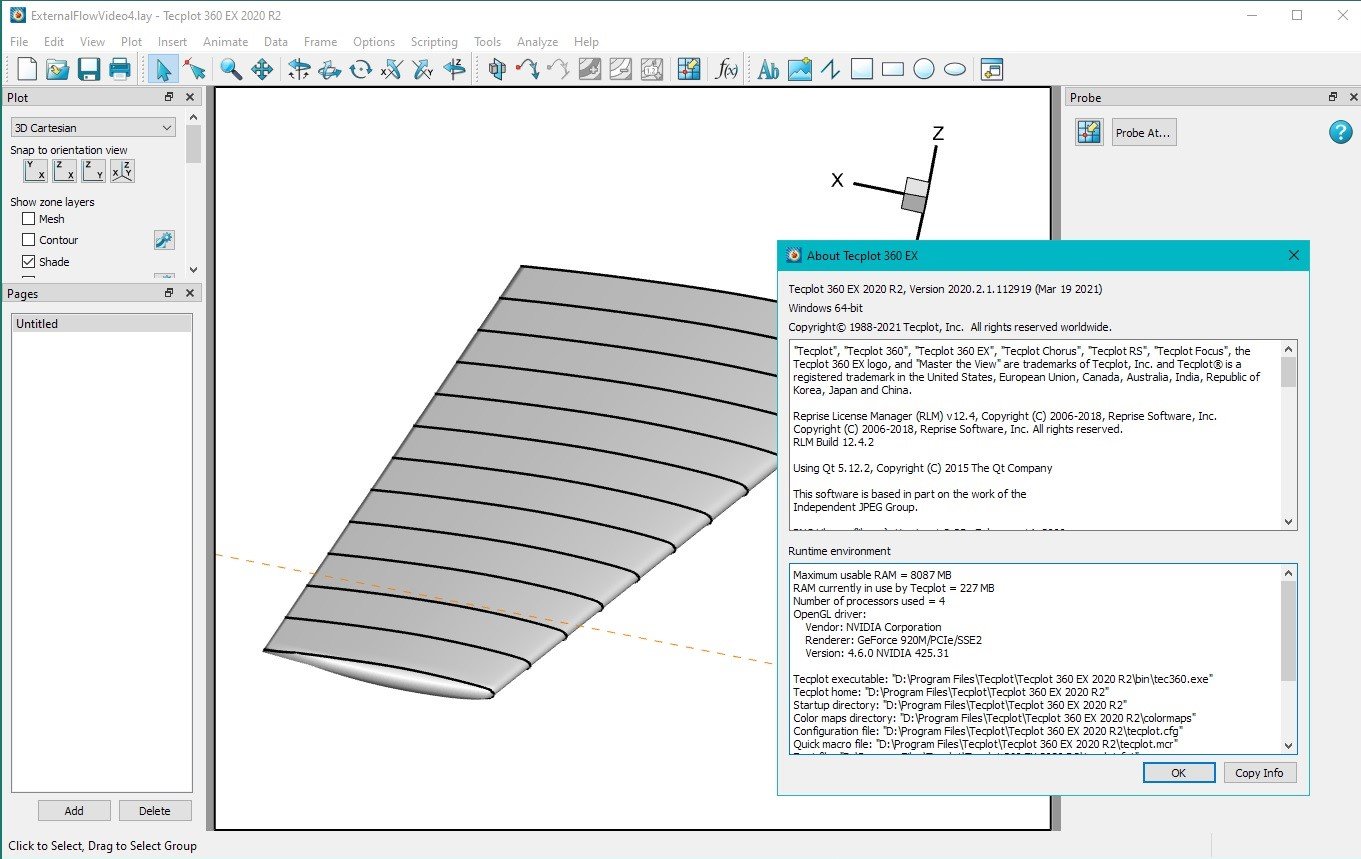Select the Add Streamtrace tool
The image size is (1361, 859).
[x=528, y=69]
